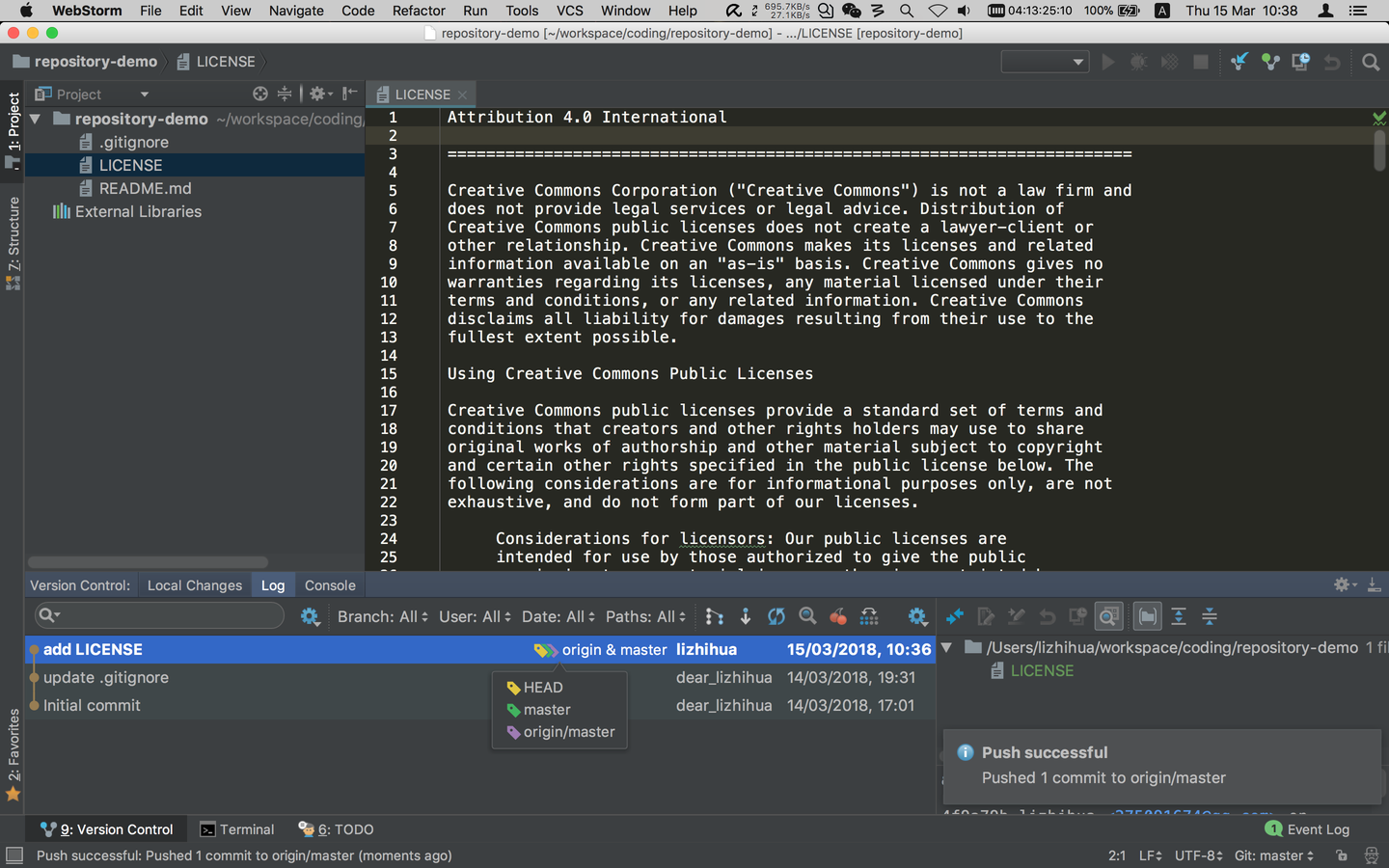Toggle Group Files by Directory button
This screenshot has height=868, width=1389.
point(1146,616)
